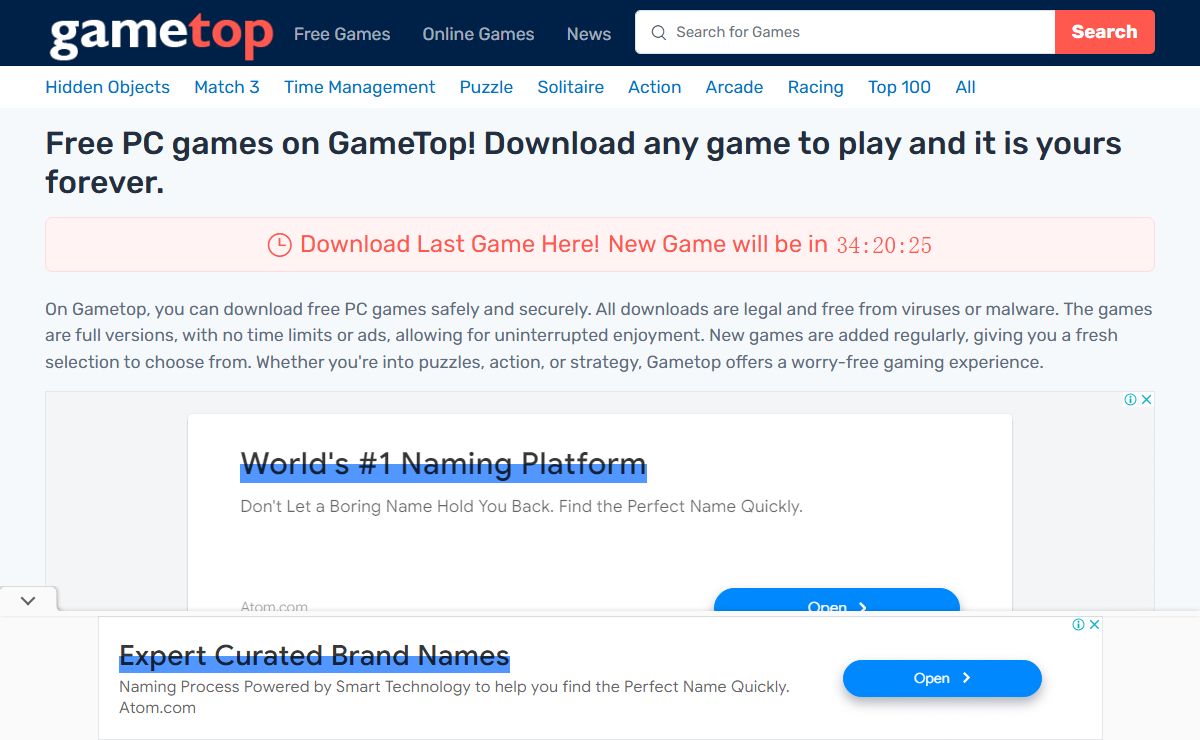Click Open button in top ad
The width and height of the screenshot is (1200, 740).
tap(837, 600)
